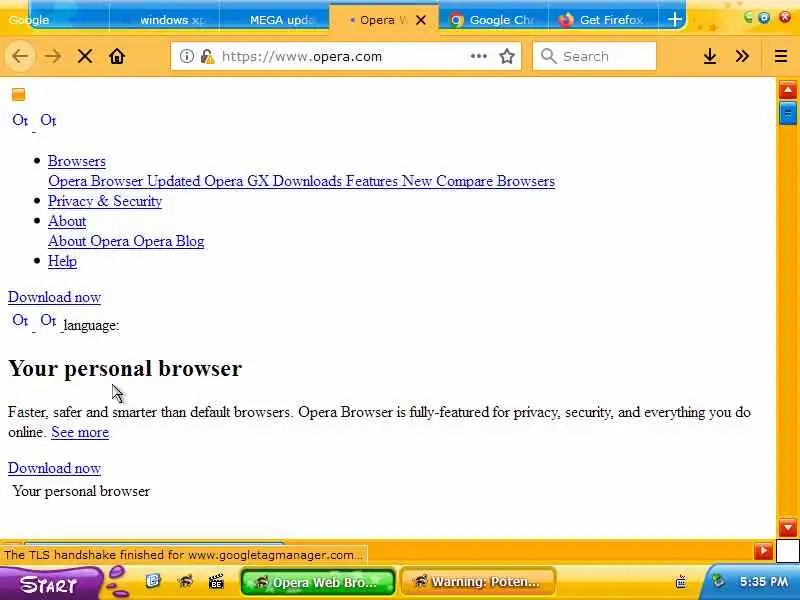Open the Home page icon

(117, 56)
